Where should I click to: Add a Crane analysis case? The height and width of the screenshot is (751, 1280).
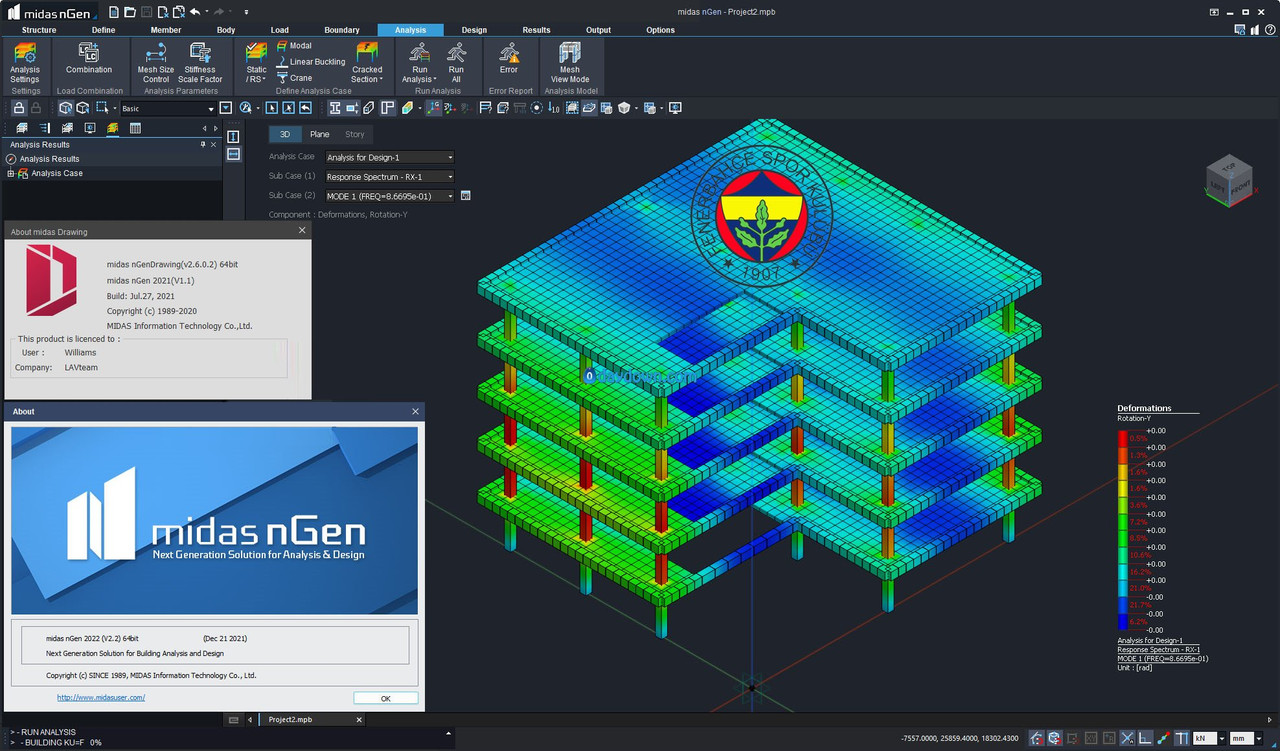[294, 78]
